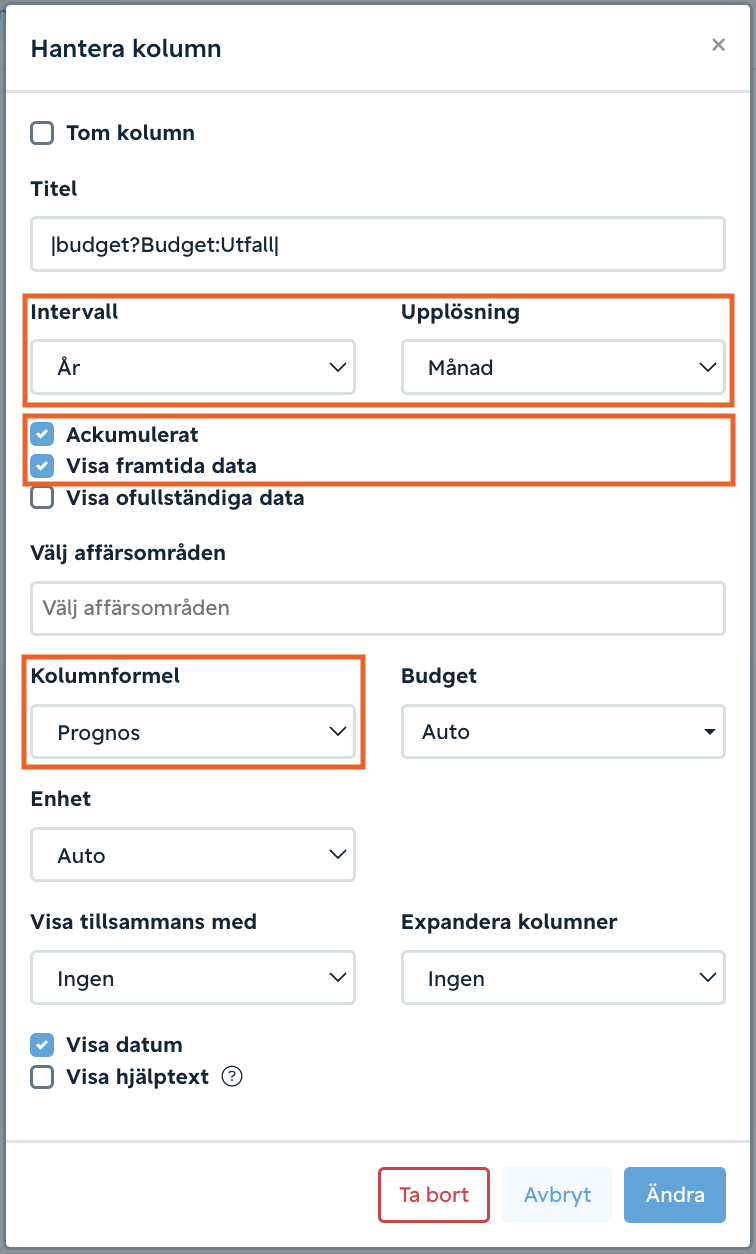Image resolution: width=756 pixels, height=1254 pixels.
Task: Click the Titel input field
Action: pos(378,244)
